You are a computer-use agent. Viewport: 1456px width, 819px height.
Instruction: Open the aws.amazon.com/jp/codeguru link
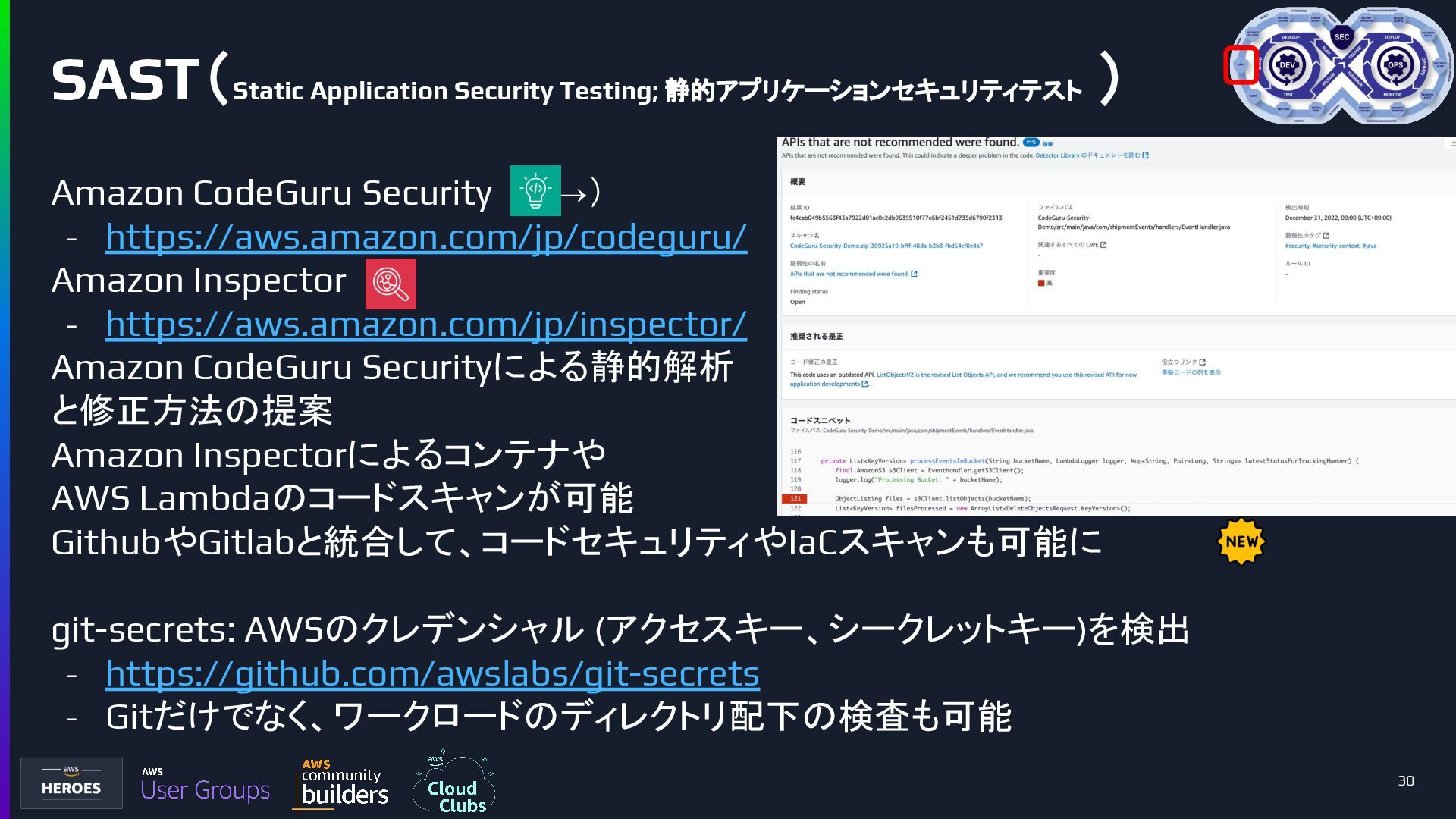tap(426, 237)
